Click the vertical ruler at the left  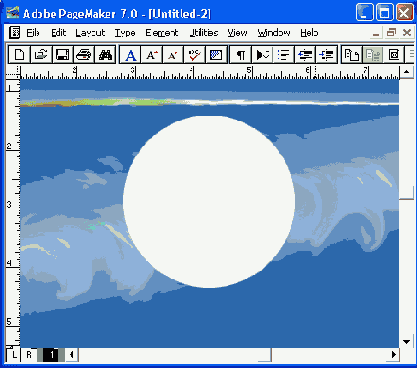[13, 213]
